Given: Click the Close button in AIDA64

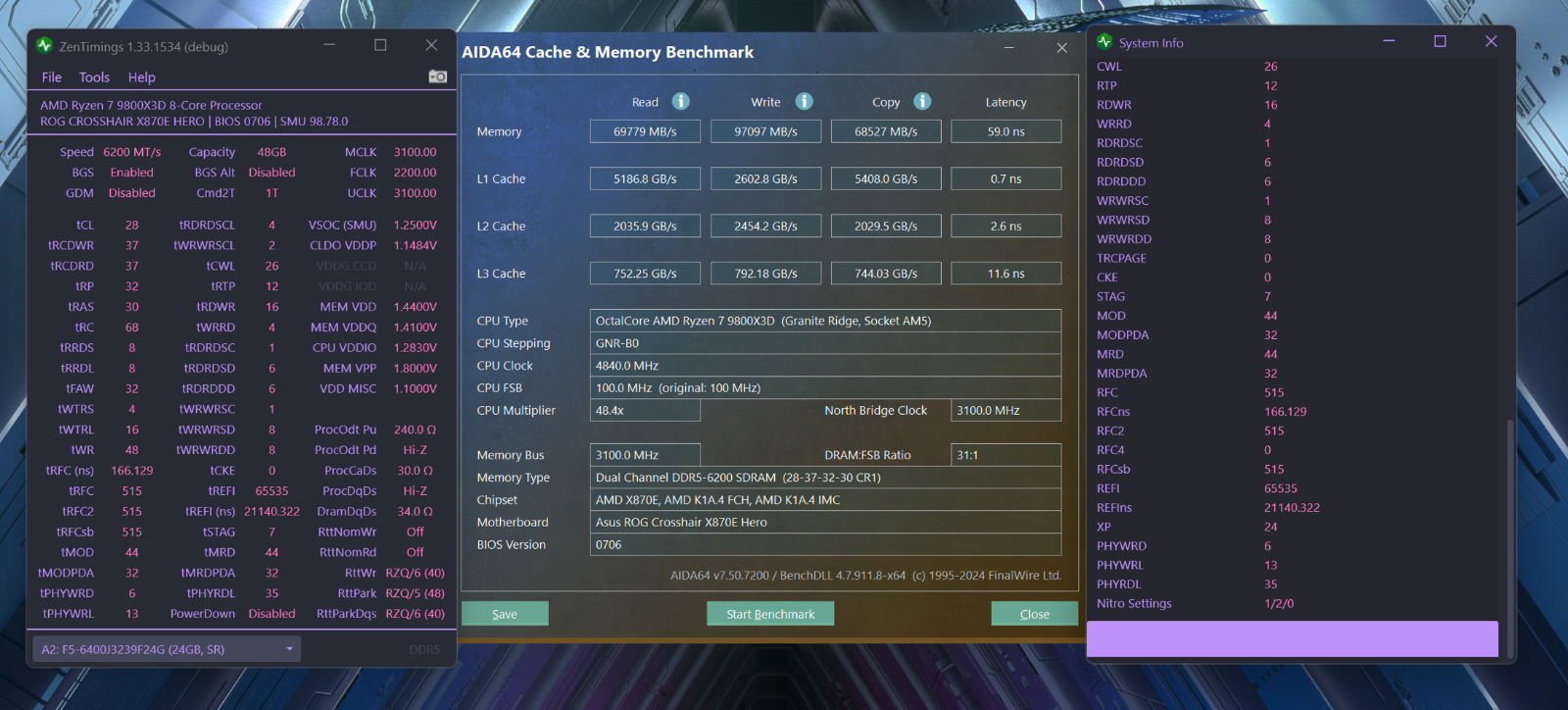Looking at the screenshot, I should [x=1034, y=614].
